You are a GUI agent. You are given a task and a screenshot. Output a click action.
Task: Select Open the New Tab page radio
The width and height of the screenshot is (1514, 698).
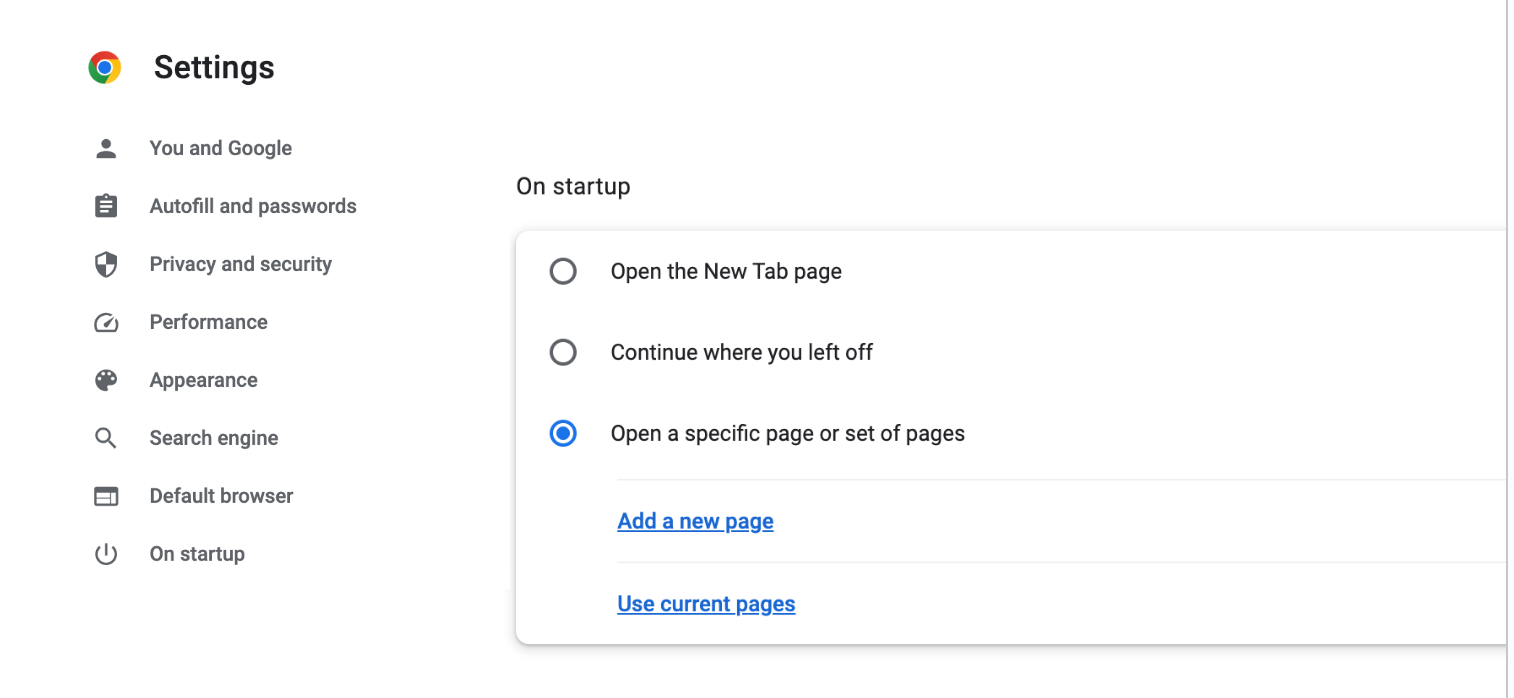tap(563, 271)
